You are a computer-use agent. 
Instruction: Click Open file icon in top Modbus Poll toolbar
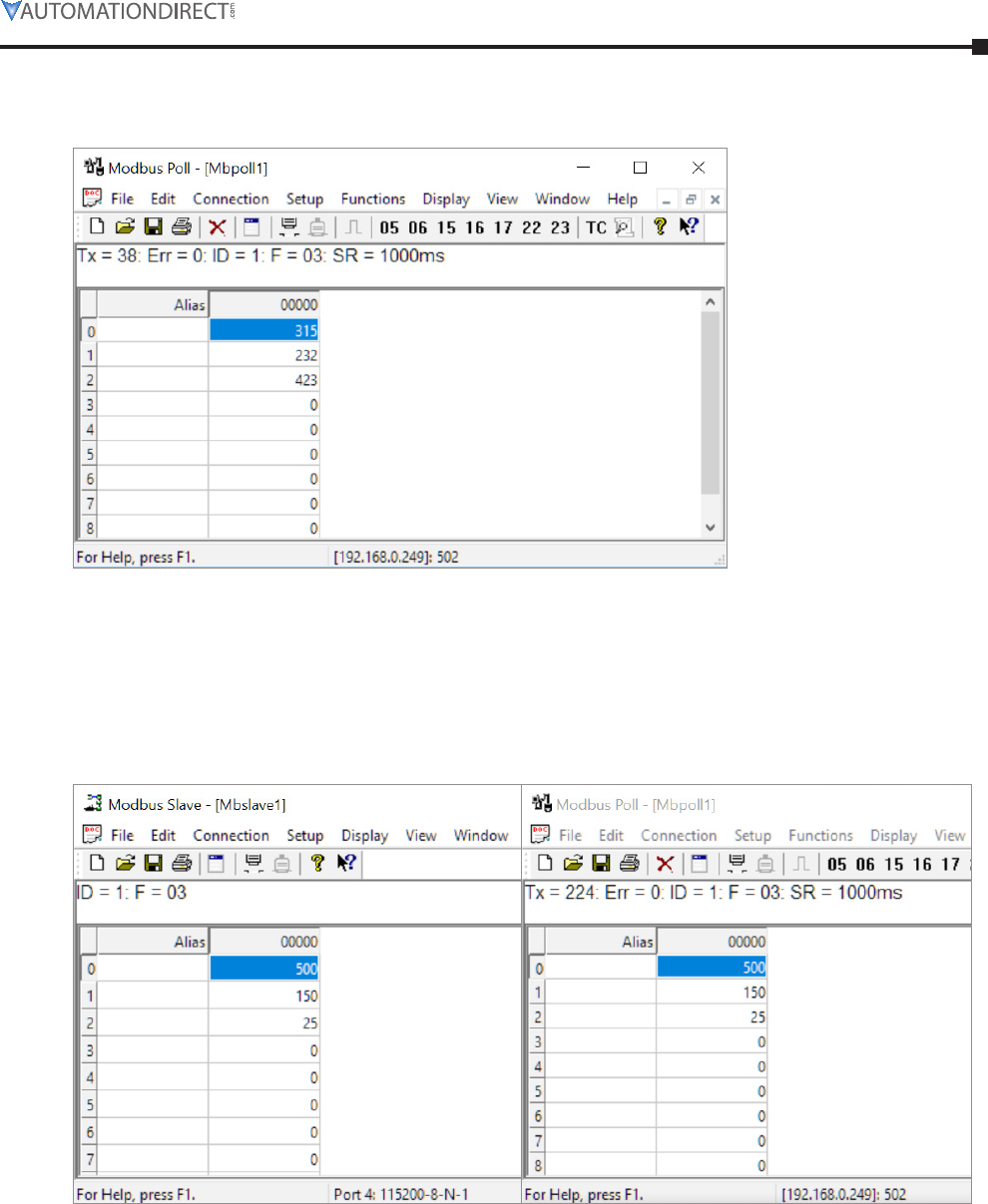point(125,227)
